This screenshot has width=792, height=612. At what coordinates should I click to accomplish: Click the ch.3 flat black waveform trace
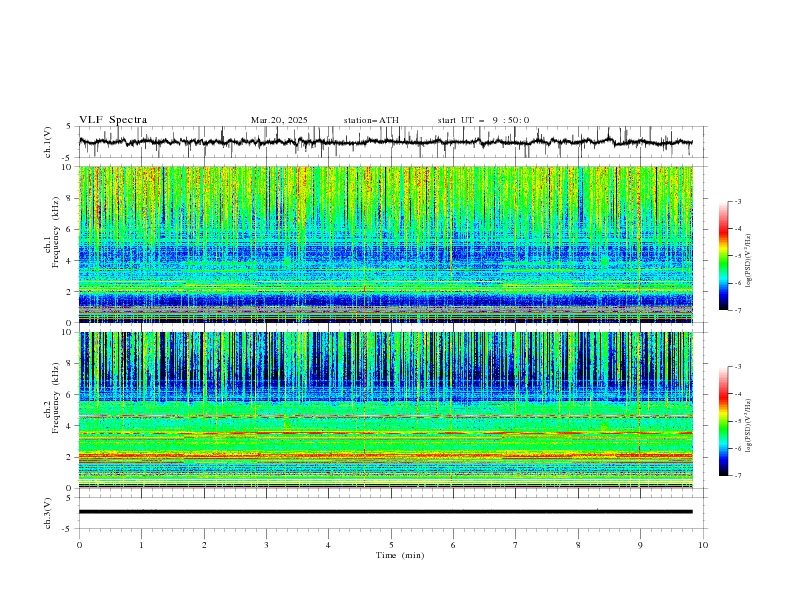click(385, 512)
